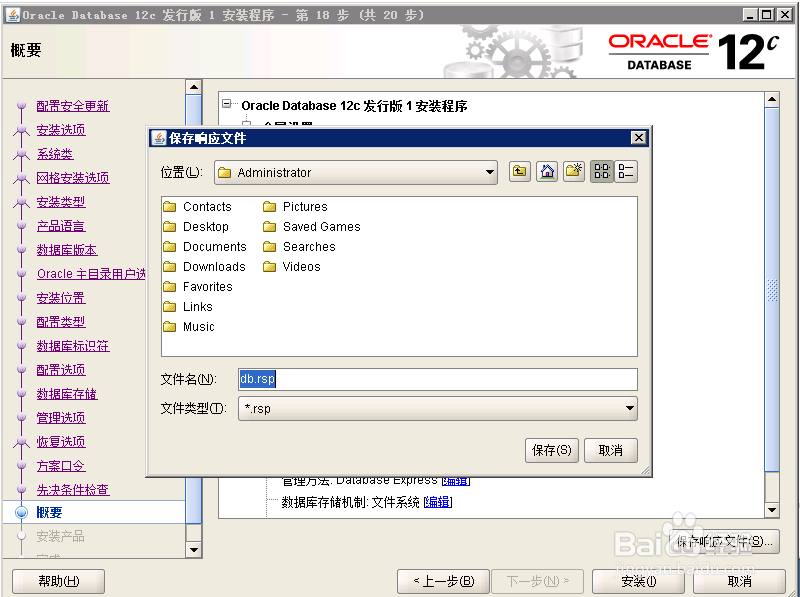Switch to the details list view

click(627, 171)
